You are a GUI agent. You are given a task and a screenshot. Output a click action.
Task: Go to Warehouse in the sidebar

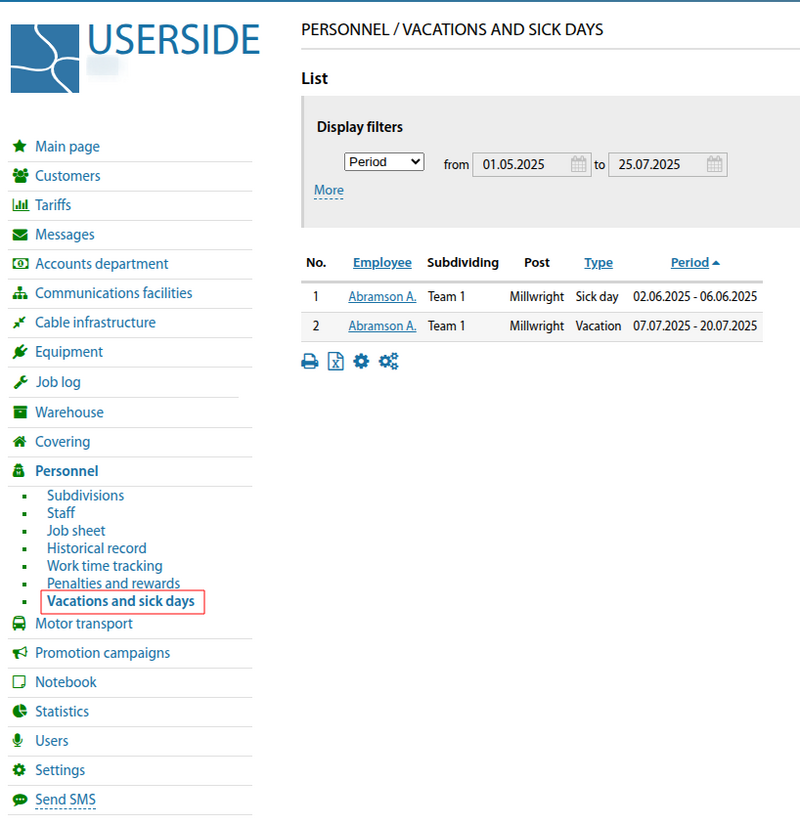pos(69,412)
